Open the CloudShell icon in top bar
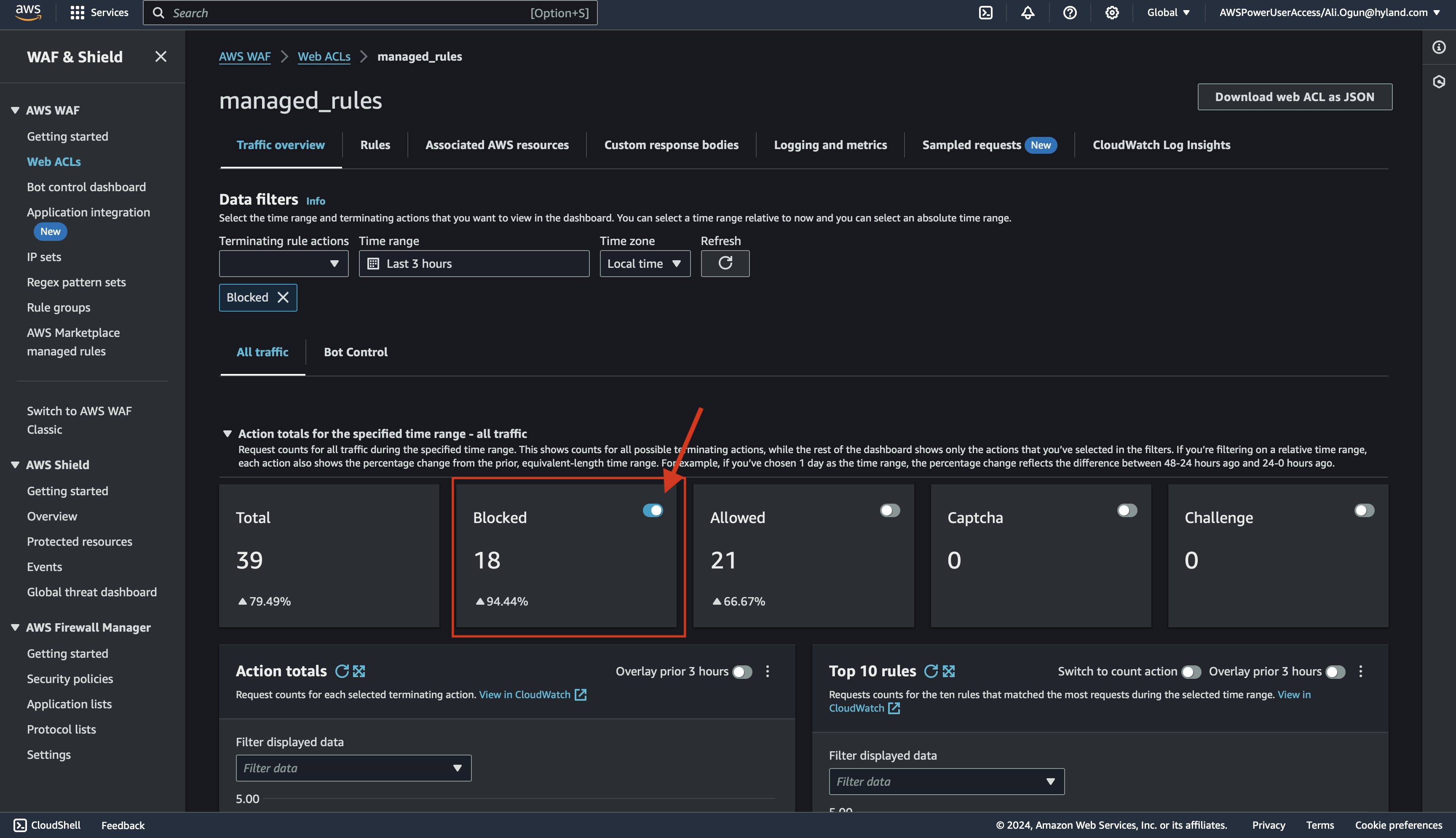The height and width of the screenshot is (838, 1456). coord(986,13)
